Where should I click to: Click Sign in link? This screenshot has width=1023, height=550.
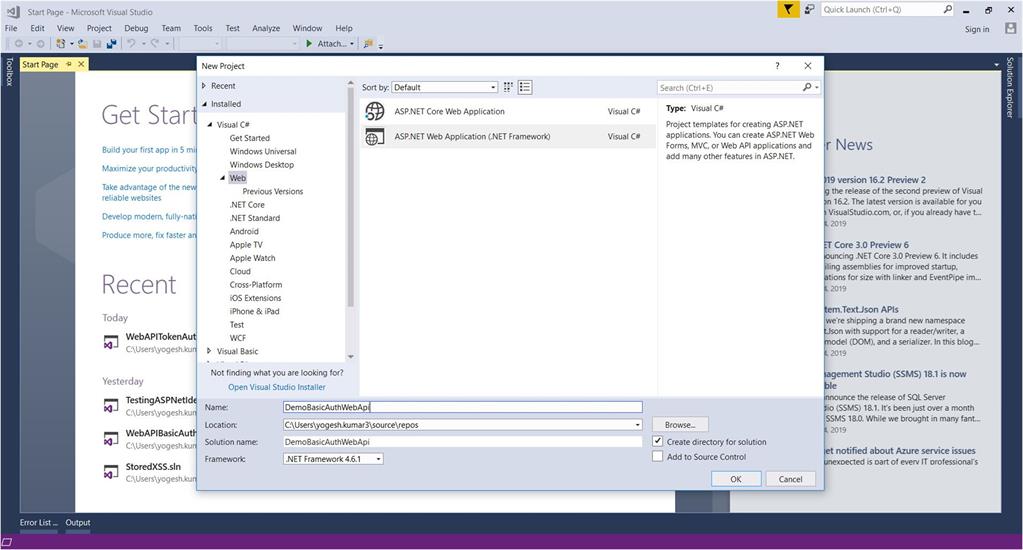(x=977, y=29)
